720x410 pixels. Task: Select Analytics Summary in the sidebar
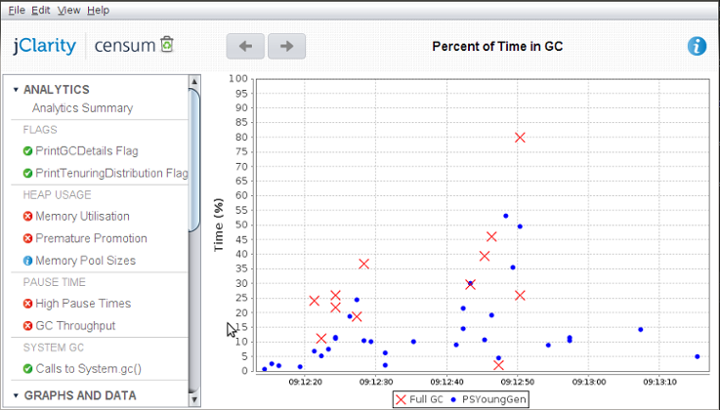pyautogui.click(x=82, y=108)
